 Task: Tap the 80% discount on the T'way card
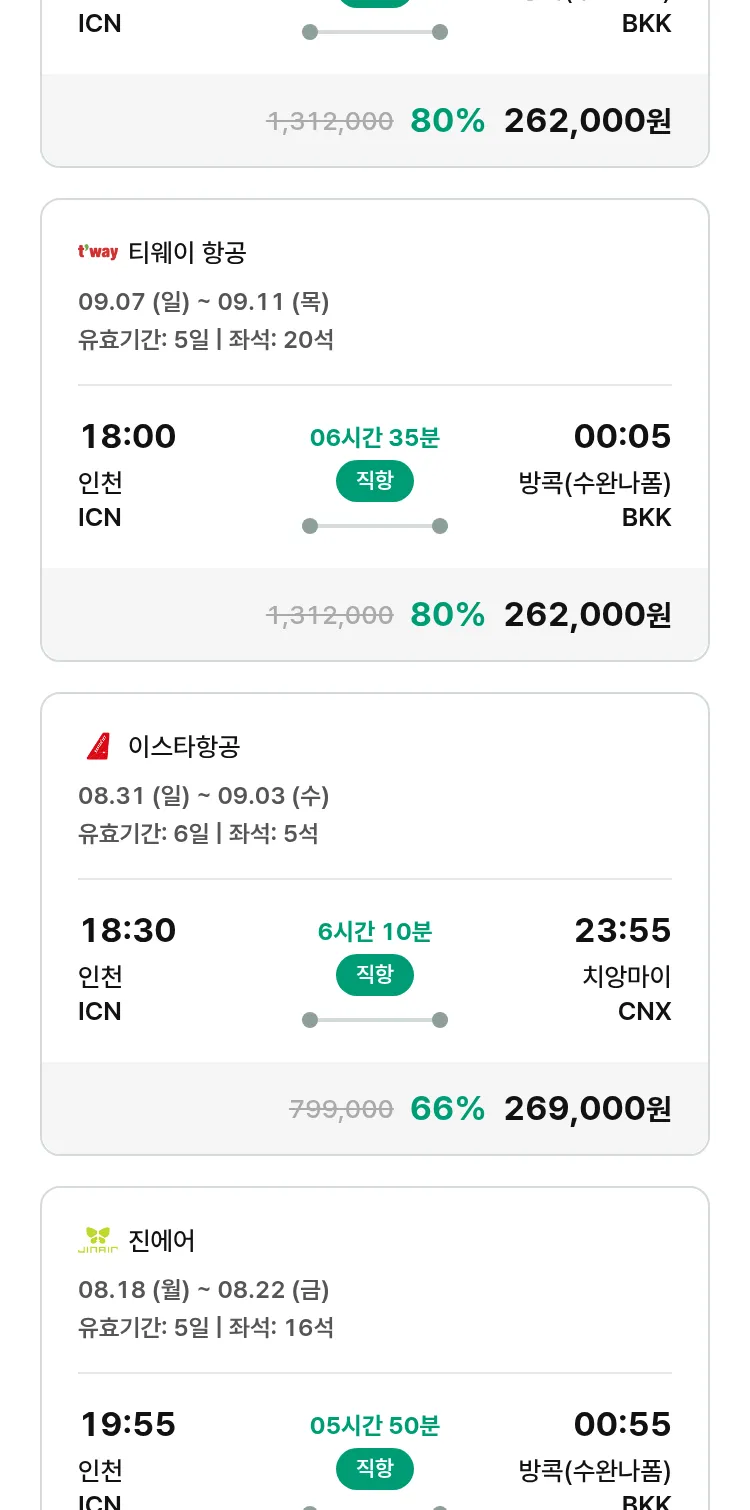pyautogui.click(x=447, y=614)
